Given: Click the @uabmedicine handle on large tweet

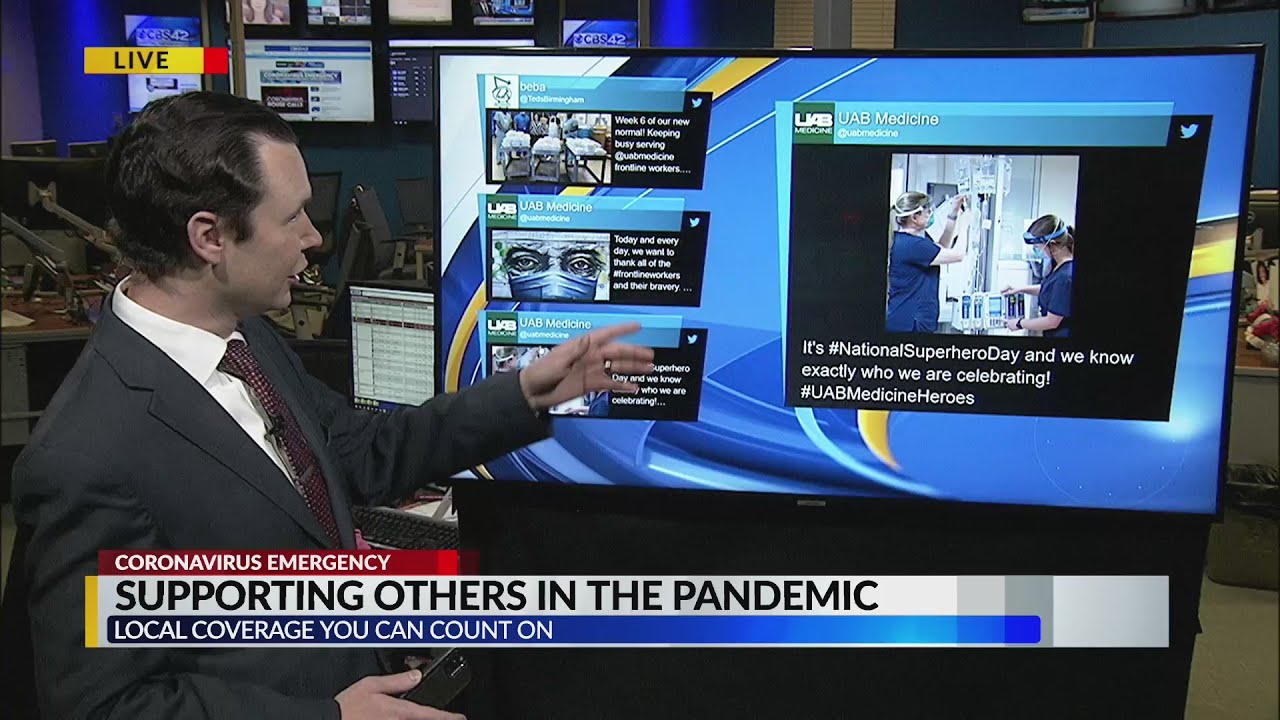Looking at the screenshot, I should click(x=867, y=133).
